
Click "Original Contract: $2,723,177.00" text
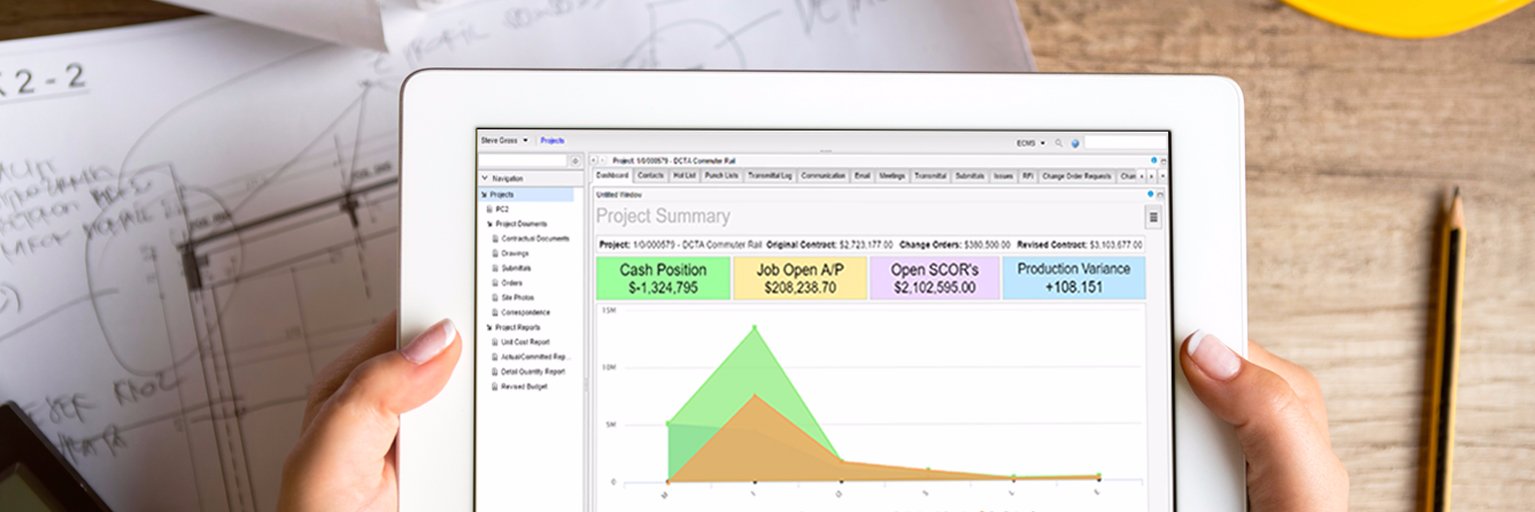(x=830, y=244)
